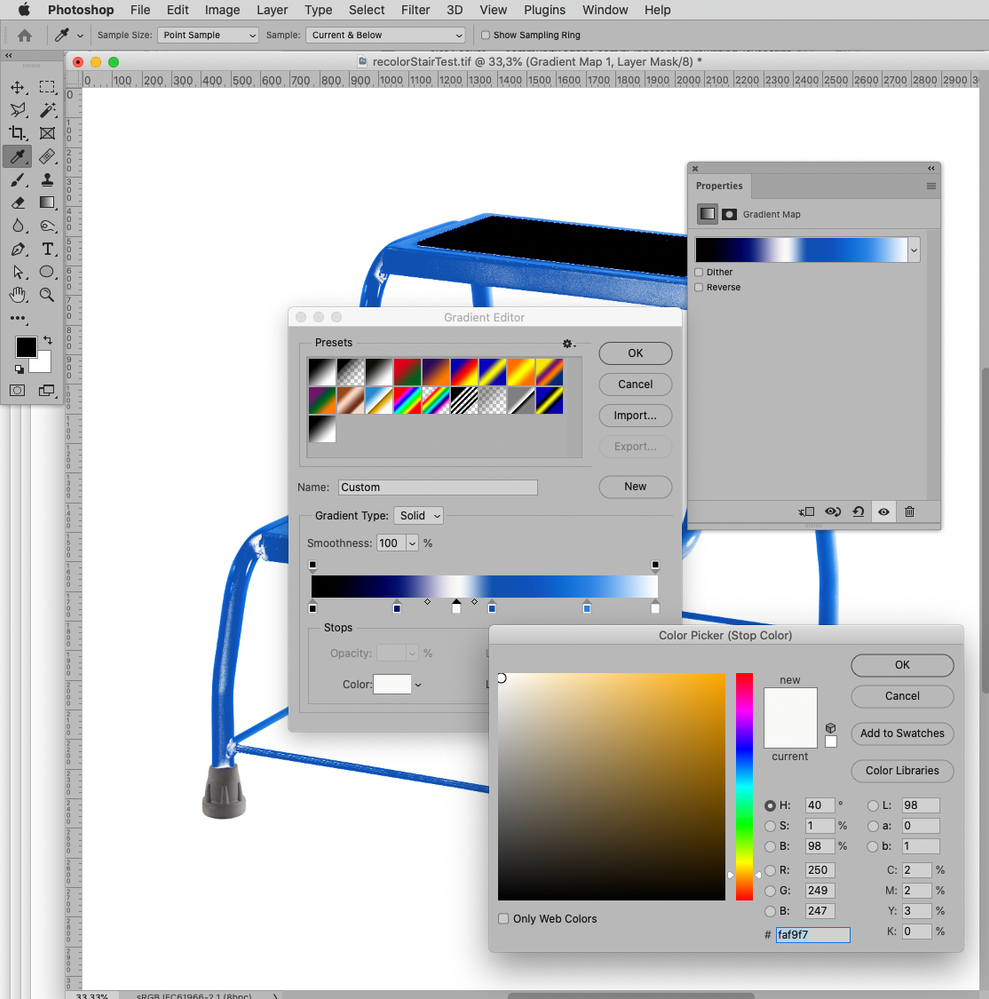989x999 pixels.
Task: Select the Clone Stamp tool
Action: (x=46, y=180)
